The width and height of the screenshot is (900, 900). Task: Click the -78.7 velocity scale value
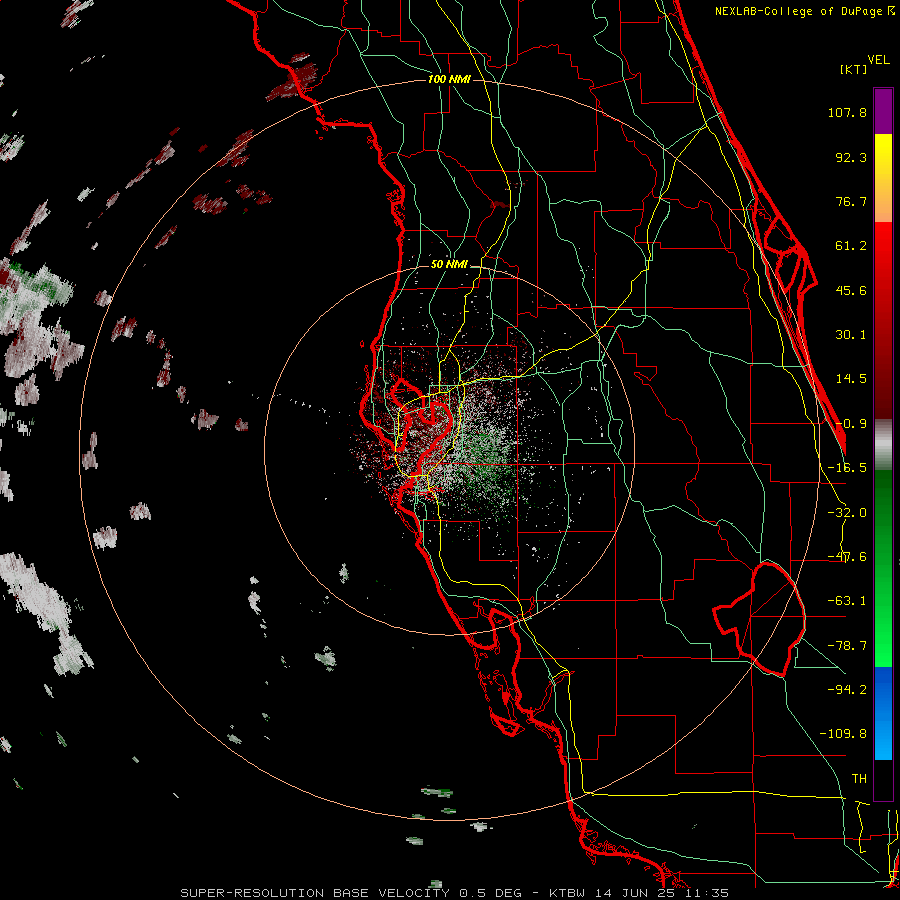click(x=847, y=646)
